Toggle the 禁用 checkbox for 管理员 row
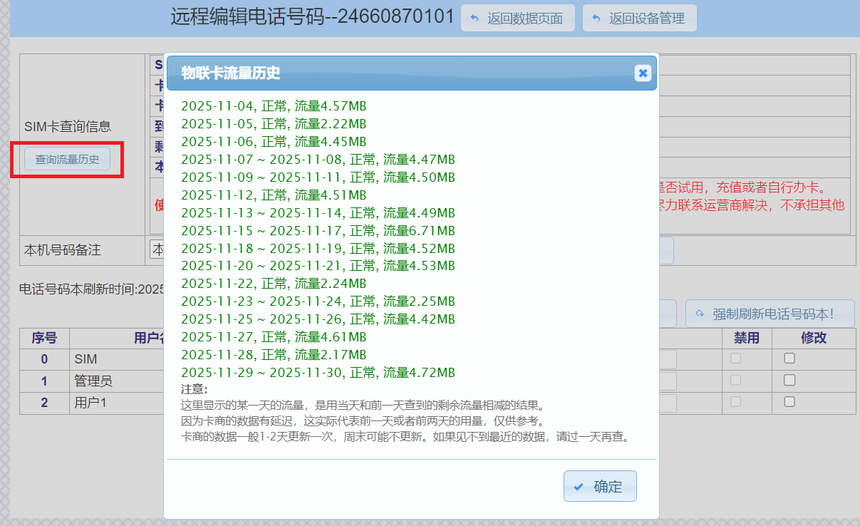The width and height of the screenshot is (860, 526). pyautogui.click(x=735, y=380)
